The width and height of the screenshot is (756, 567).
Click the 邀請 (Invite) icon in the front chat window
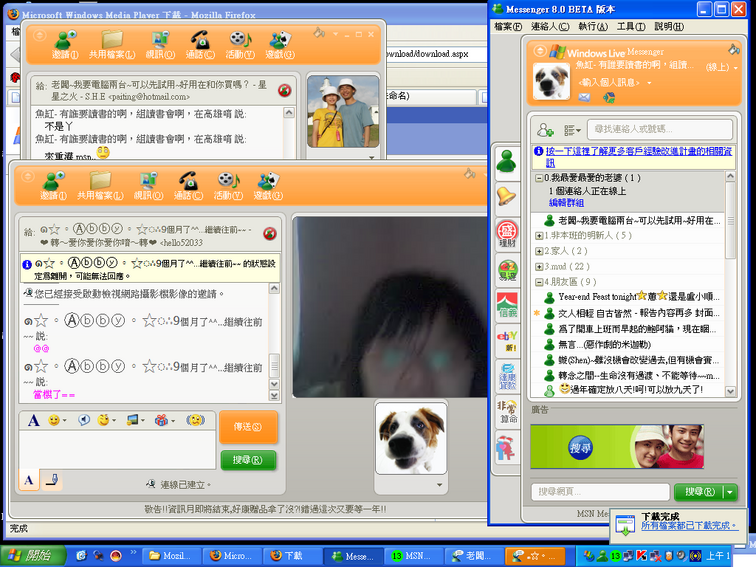(x=53, y=186)
